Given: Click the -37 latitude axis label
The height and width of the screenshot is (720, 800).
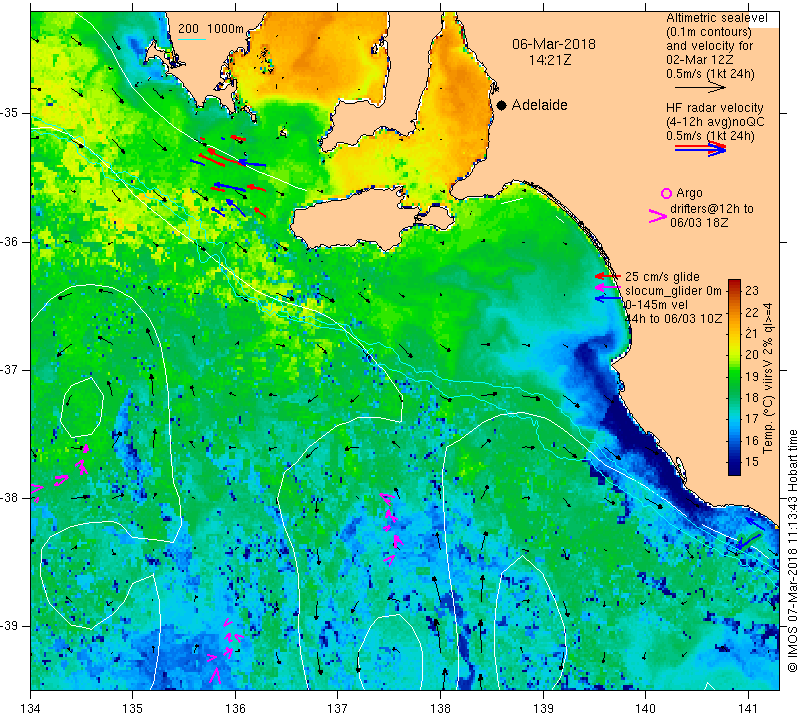Looking at the screenshot, I should pyautogui.click(x=9, y=369).
